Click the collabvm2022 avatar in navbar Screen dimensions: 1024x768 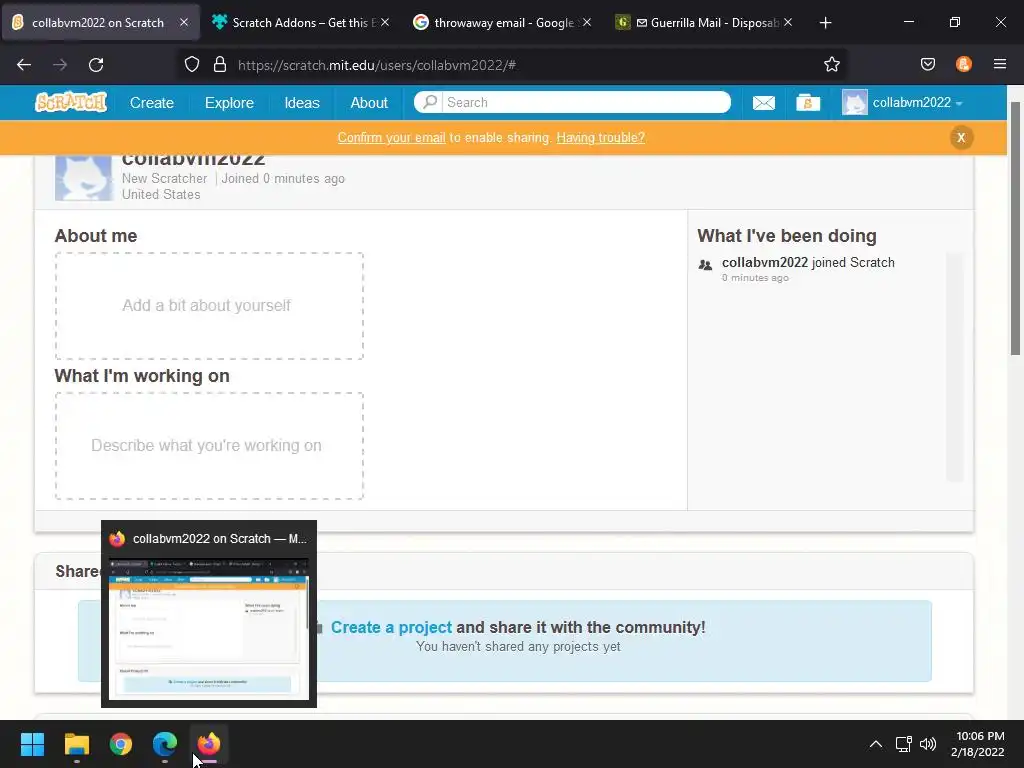(854, 103)
